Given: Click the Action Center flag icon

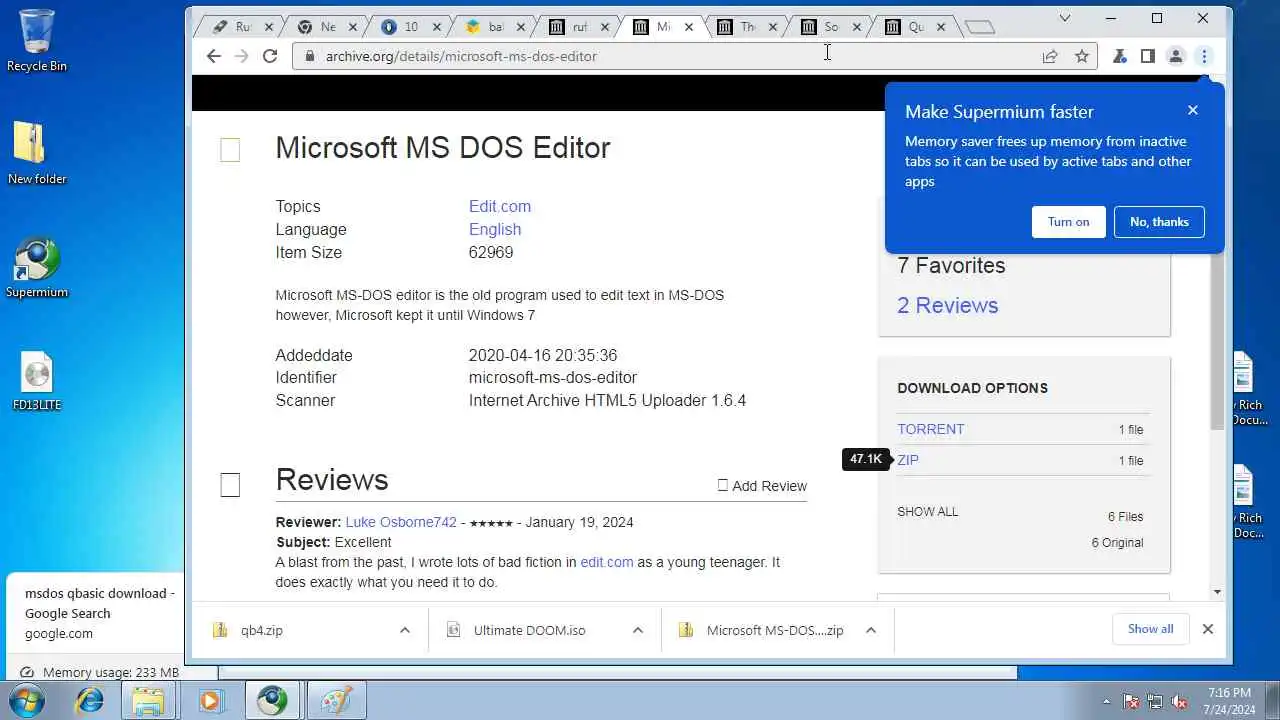Looking at the screenshot, I should point(1131,701).
